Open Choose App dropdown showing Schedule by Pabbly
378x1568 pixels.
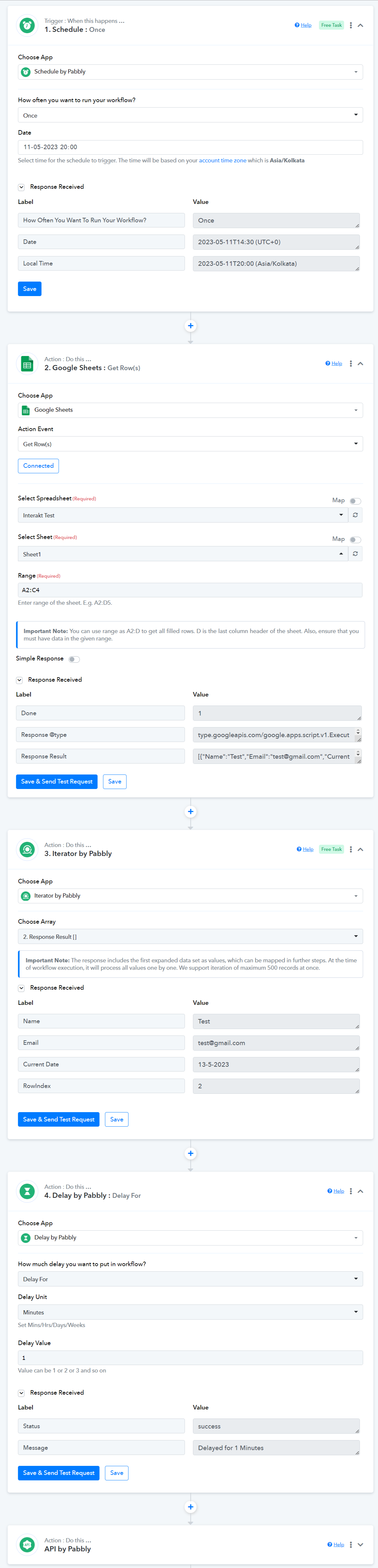point(190,72)
